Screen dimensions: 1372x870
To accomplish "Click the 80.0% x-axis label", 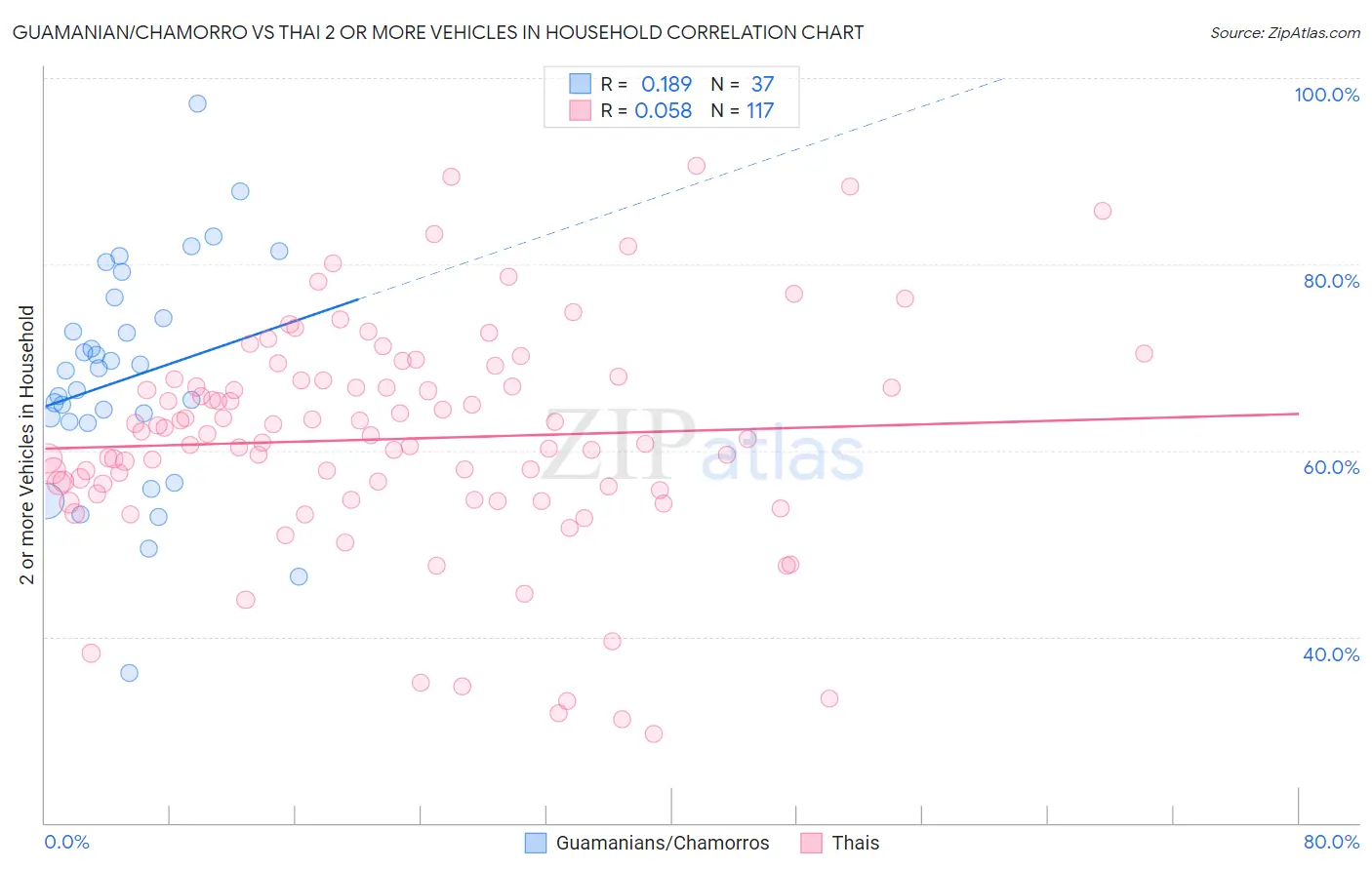I will tap(1331, 842).
